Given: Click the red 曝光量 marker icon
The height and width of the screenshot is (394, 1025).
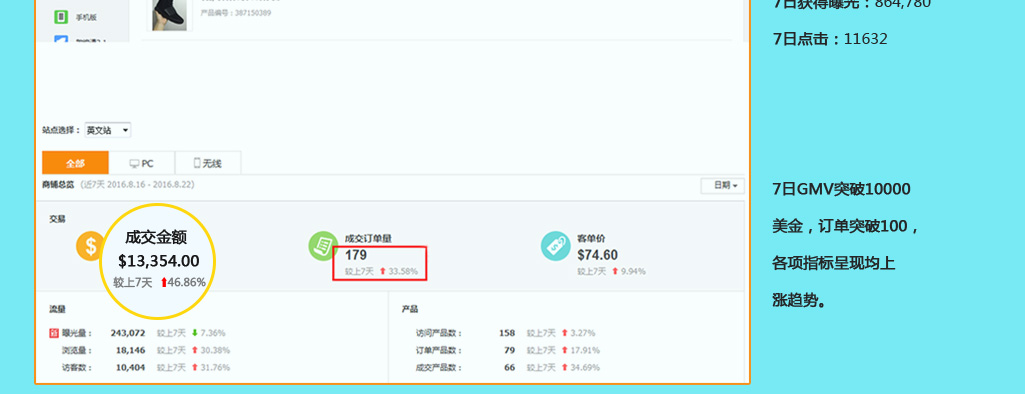Looking at the screenshot, I should click(x=54, y=333).
